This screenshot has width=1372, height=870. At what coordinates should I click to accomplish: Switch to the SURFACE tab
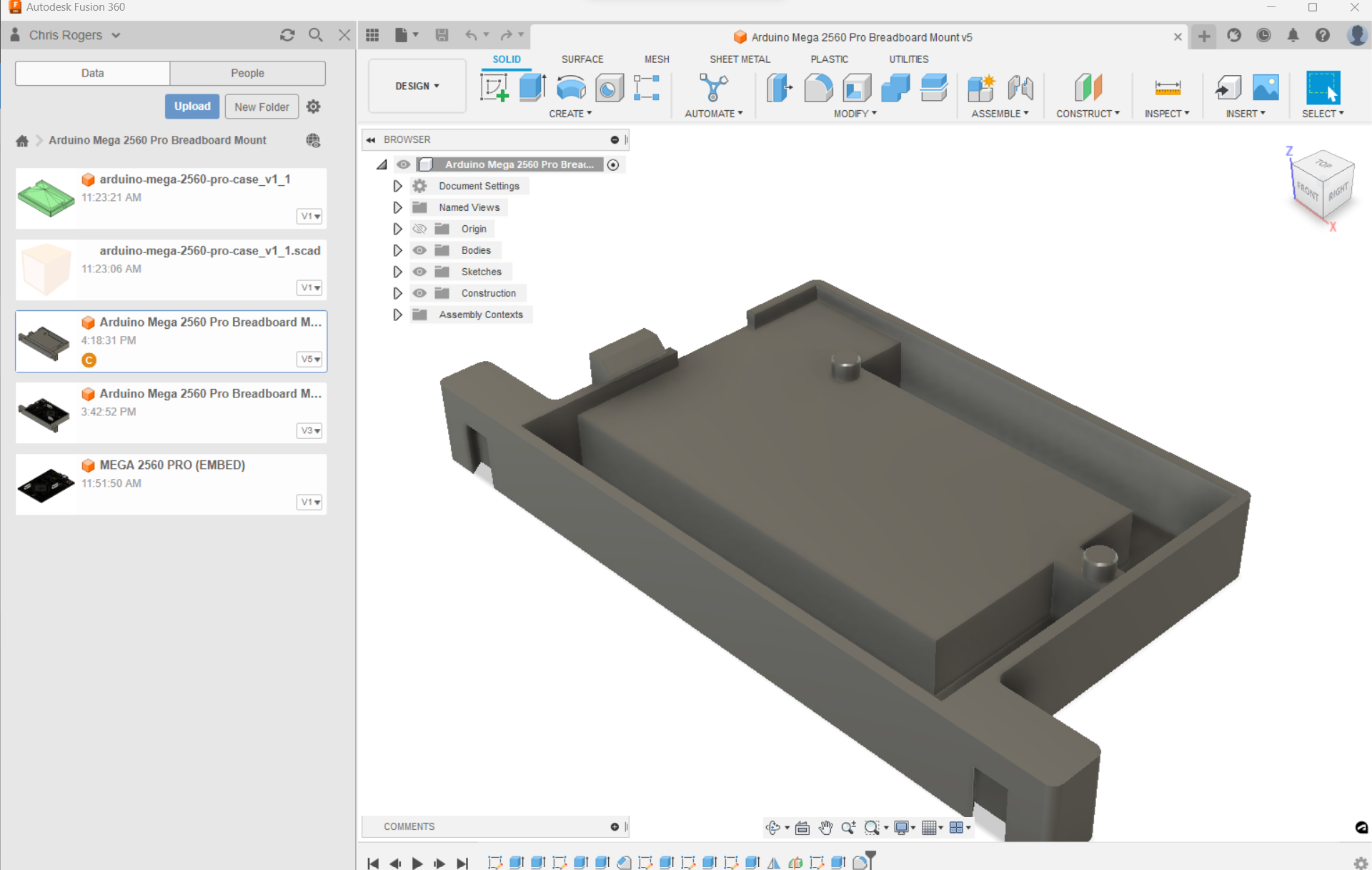point(582,59)
